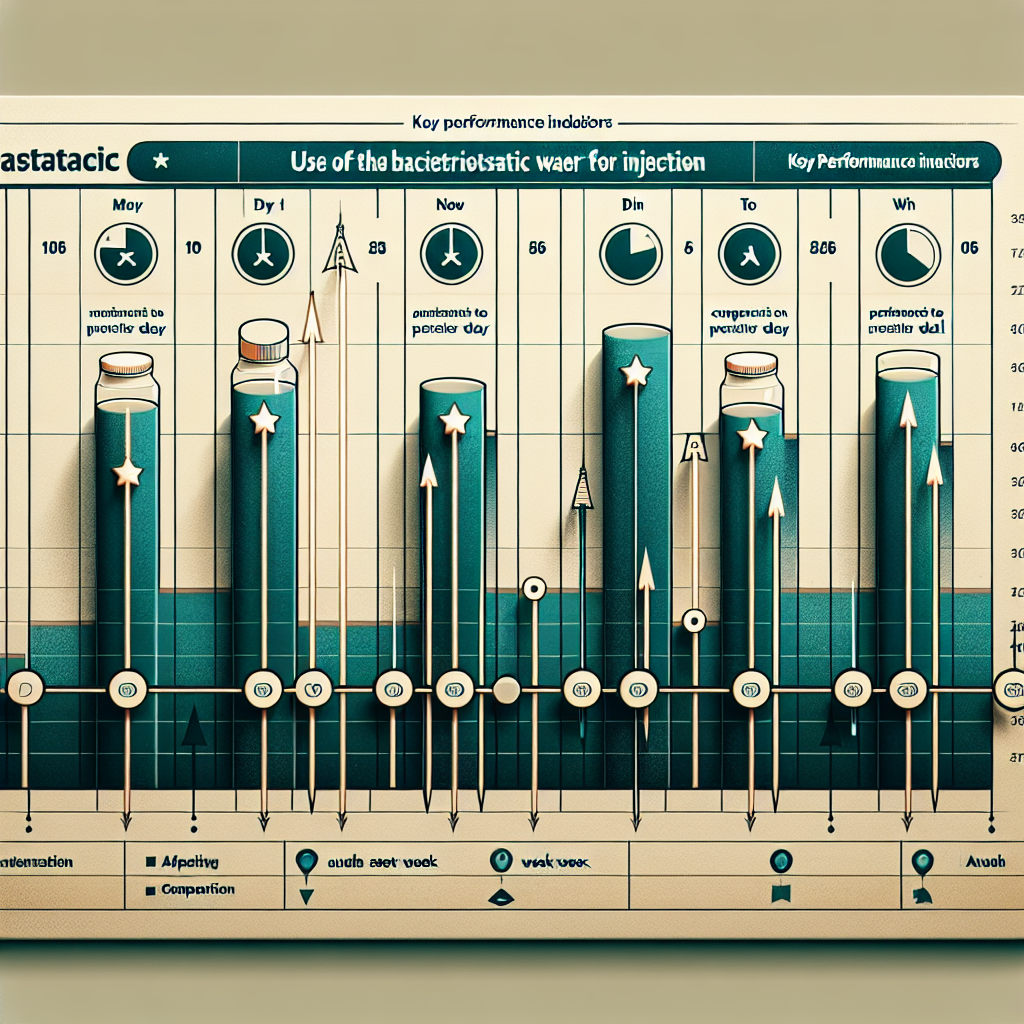Viewport: 1024px width, 1024px height.
Task: Click the plain beige circle marker on the timeline
Action: [507, 689]
